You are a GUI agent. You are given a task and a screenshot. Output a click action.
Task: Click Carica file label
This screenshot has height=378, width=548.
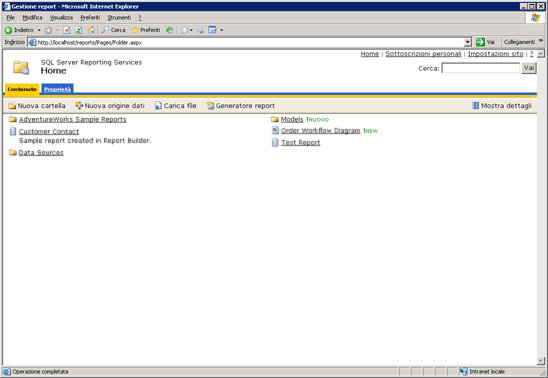tap(180, 106)
